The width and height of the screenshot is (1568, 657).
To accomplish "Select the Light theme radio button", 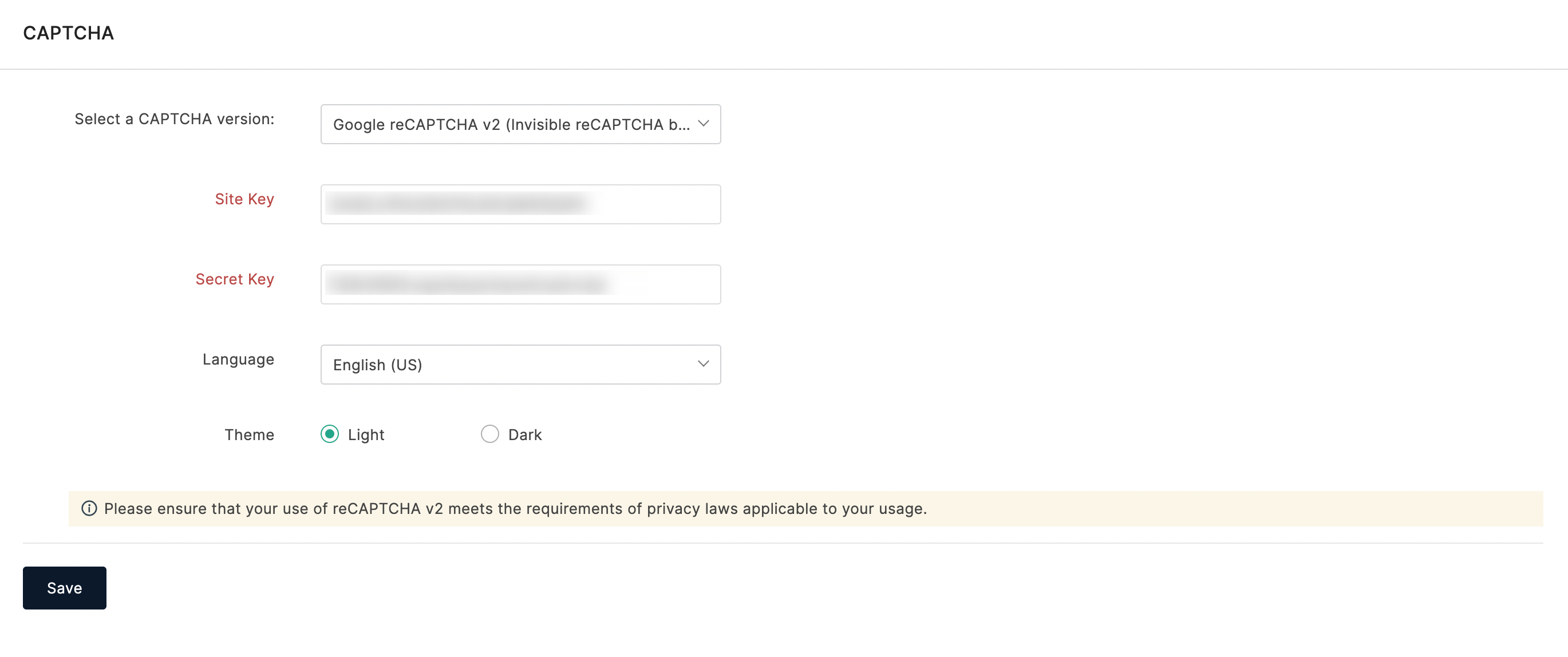I will (x=329, y=434).
